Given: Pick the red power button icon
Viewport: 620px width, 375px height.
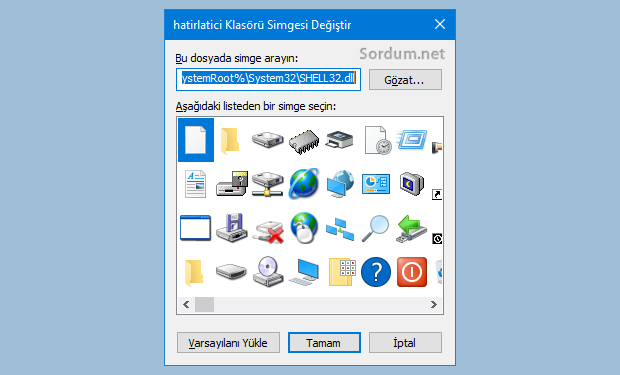Looking at the screenshot, I should tap(412, 272).
